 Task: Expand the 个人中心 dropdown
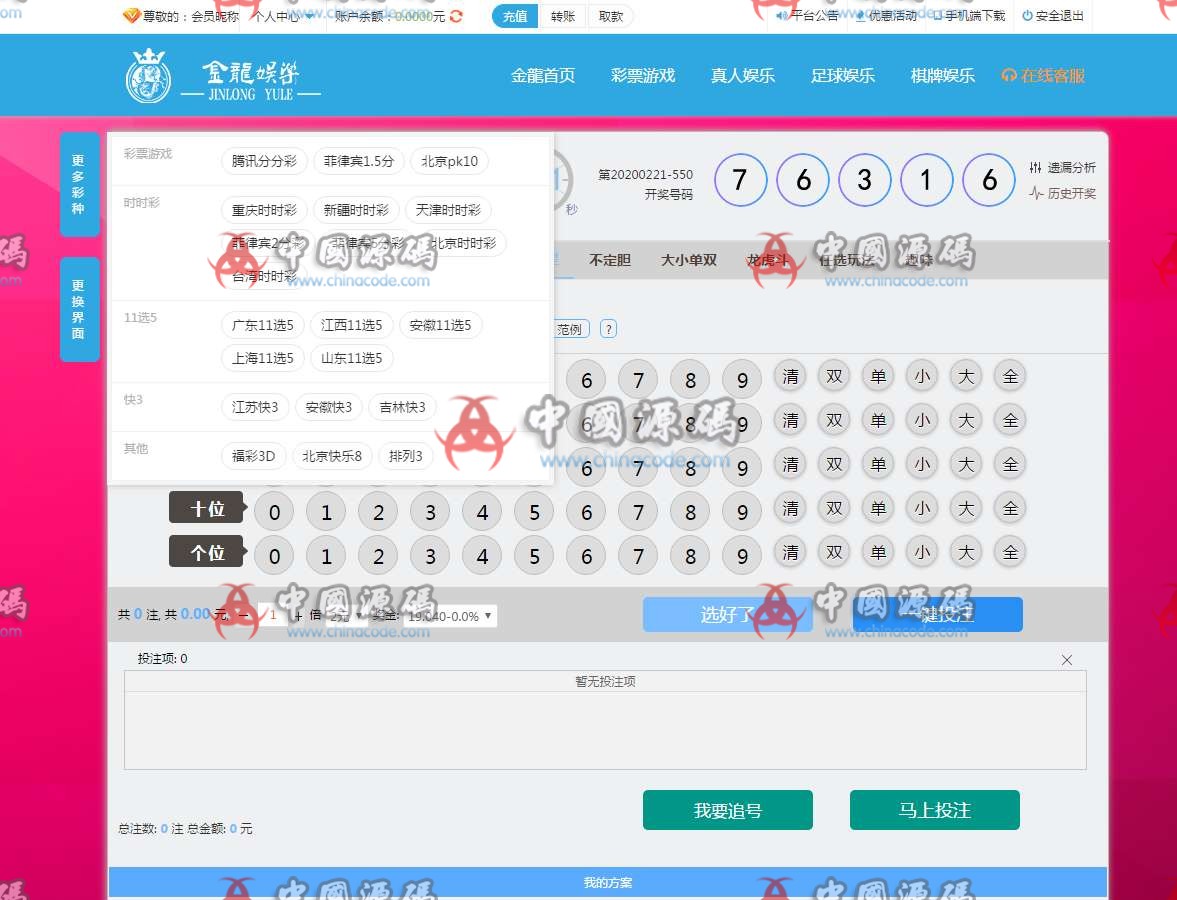click(283, 16)
